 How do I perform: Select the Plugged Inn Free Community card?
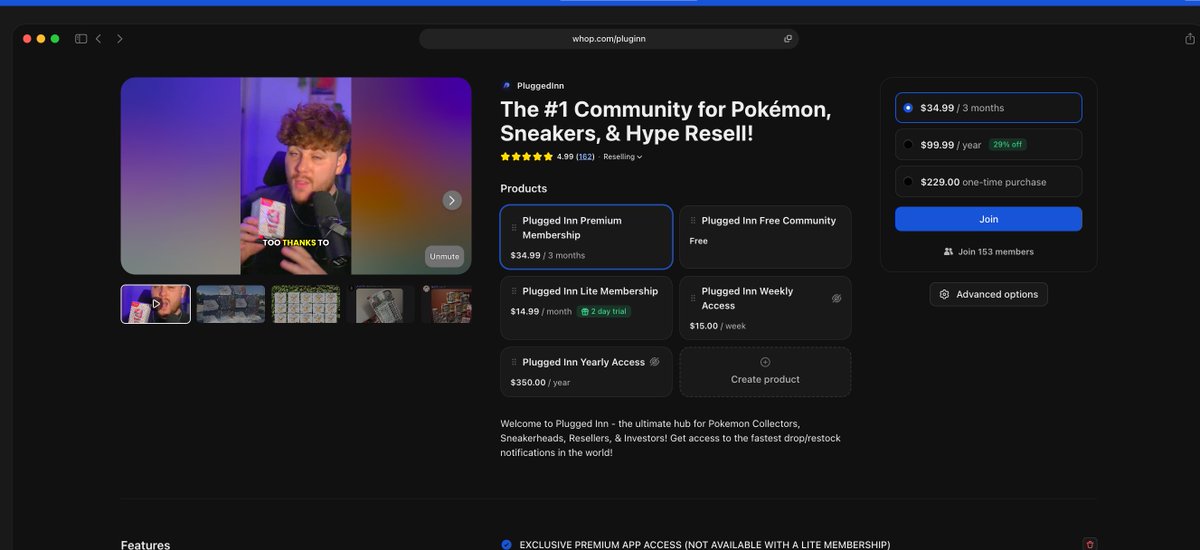tap(766, 237)
